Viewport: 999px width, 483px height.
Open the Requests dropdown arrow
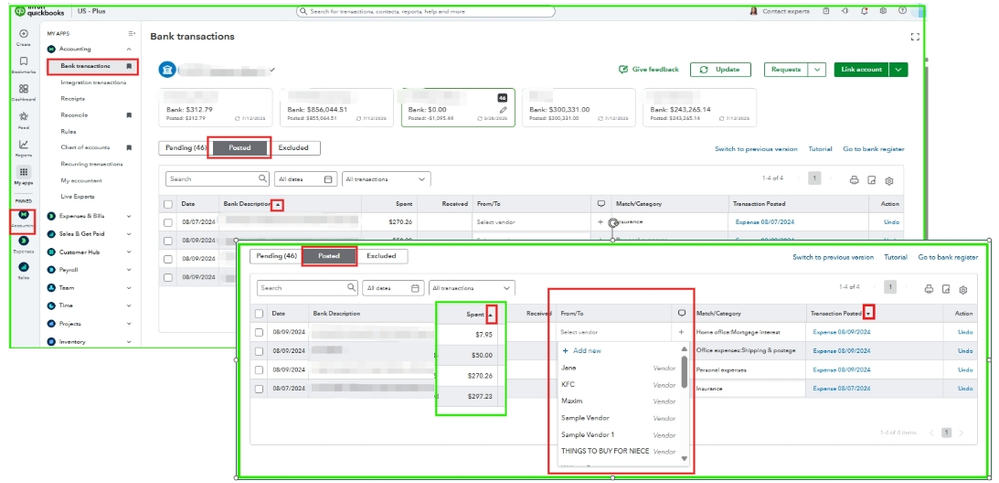pos(817,69)
